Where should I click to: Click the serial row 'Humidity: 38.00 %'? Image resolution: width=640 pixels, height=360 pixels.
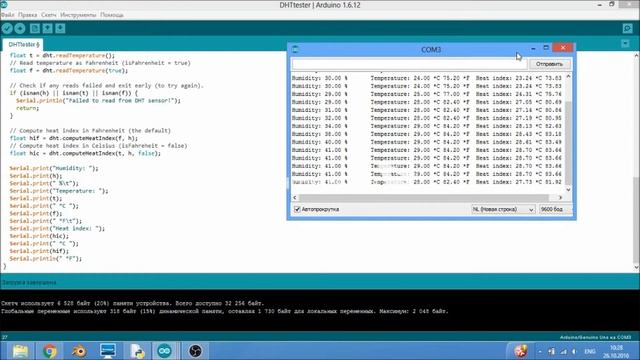pyautogui.click(x=427, y=134)
